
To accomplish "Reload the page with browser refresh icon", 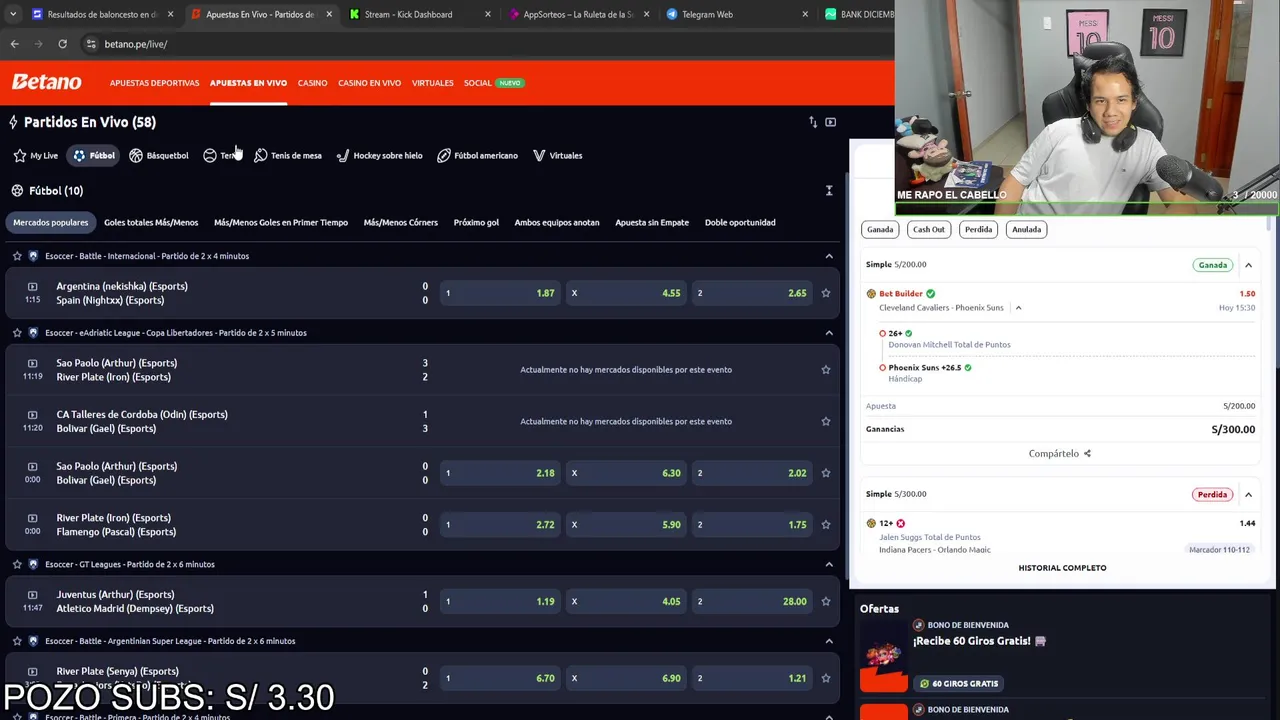I will (62, 44).
